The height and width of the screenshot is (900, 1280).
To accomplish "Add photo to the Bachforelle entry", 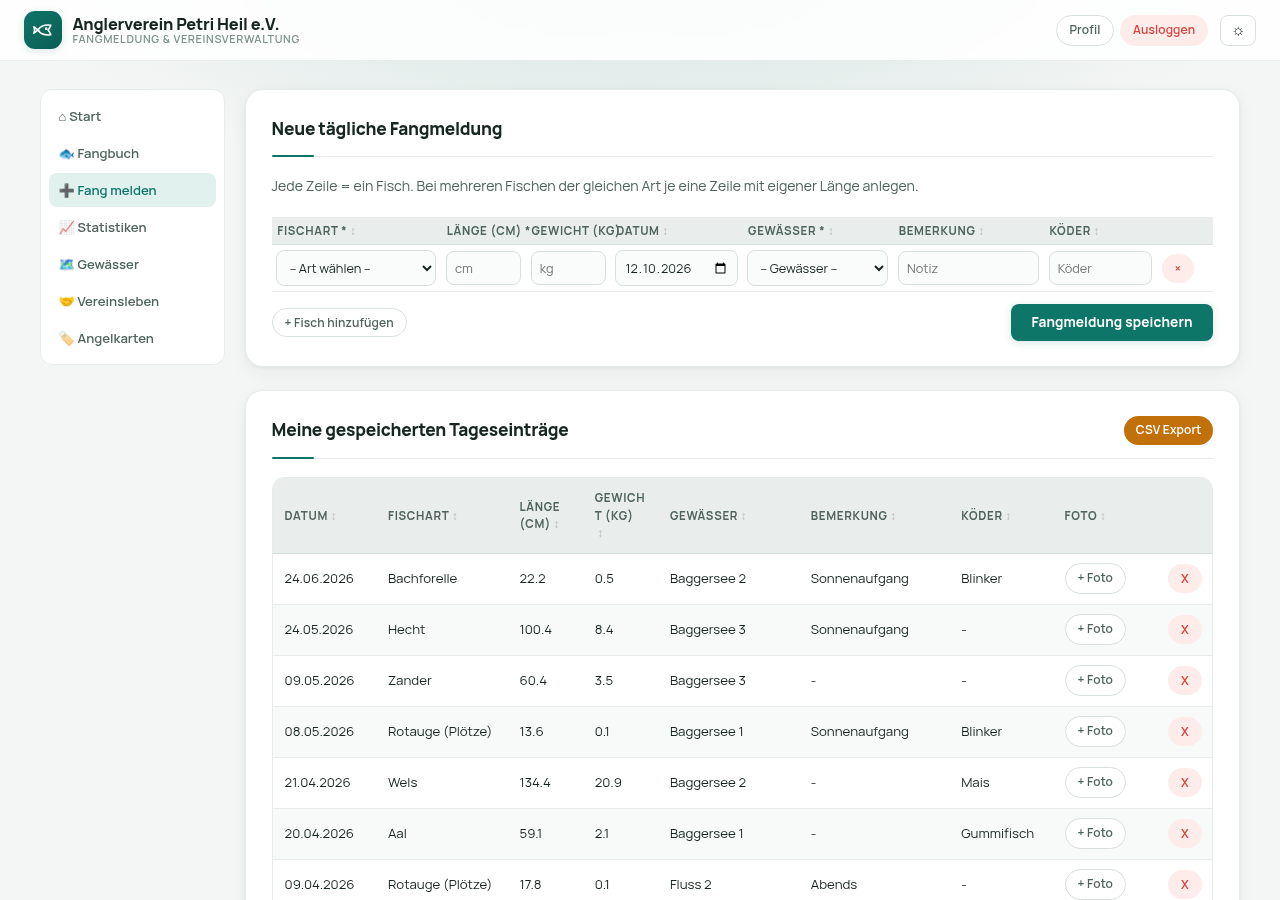I will click(x=1095, y=578).
